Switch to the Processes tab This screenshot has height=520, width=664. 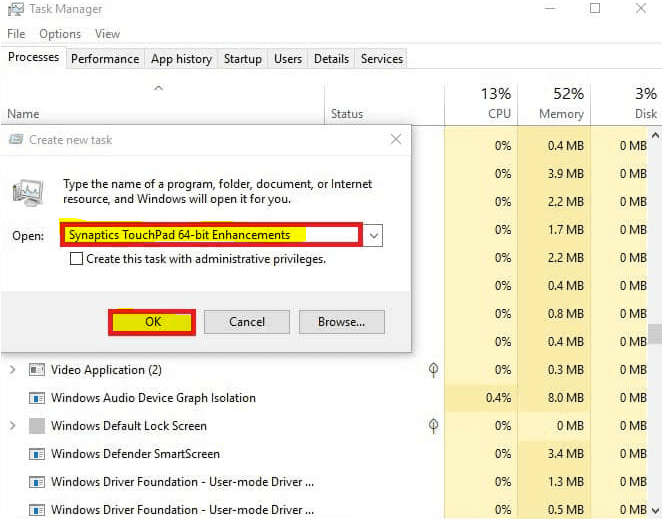[x=33, y=57]
